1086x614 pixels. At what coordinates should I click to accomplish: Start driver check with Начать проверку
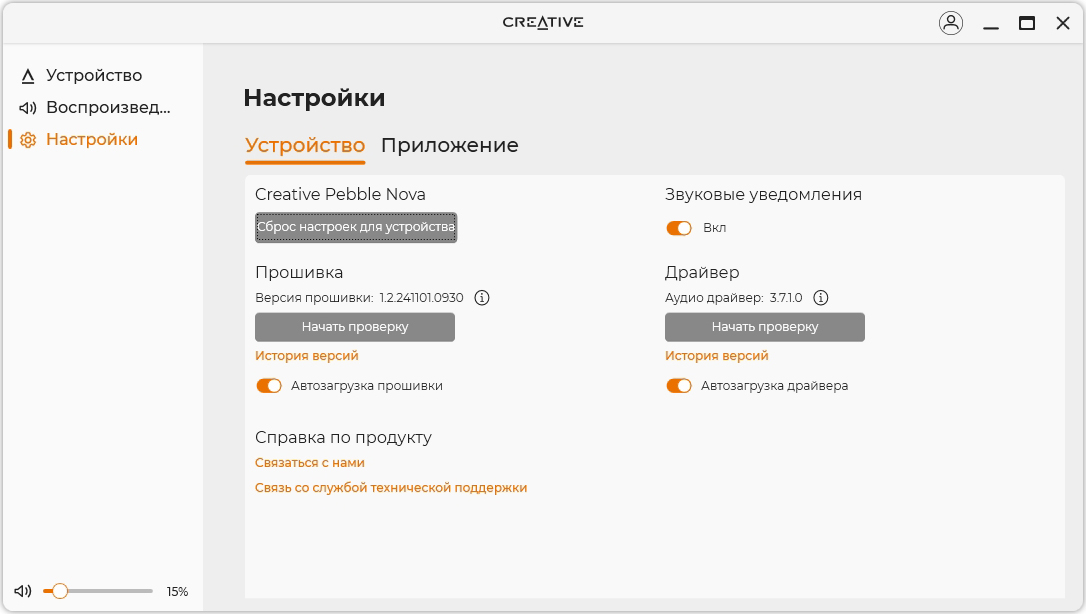(765, 327)
